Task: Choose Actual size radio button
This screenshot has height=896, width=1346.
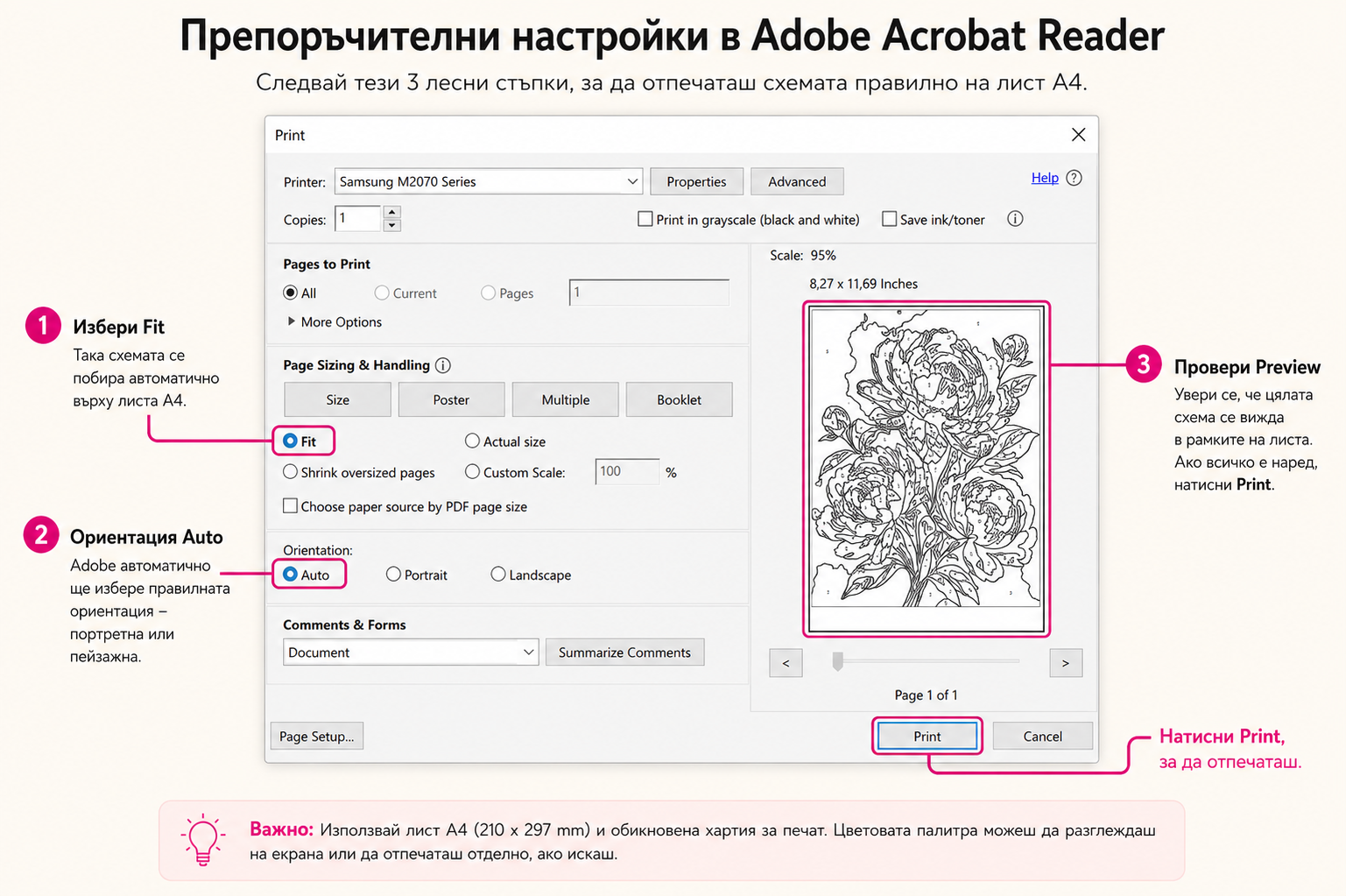Action: [x=472, y=441]
